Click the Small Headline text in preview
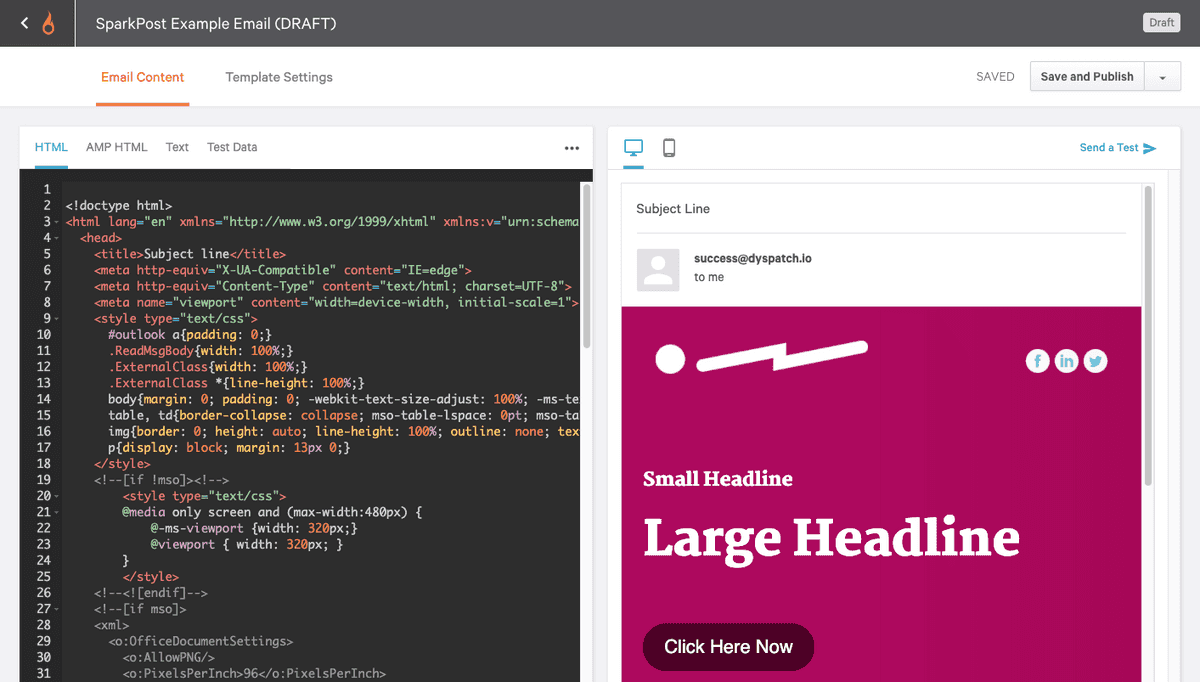This screenshot has height=682, width=1200. click(718, 479)
